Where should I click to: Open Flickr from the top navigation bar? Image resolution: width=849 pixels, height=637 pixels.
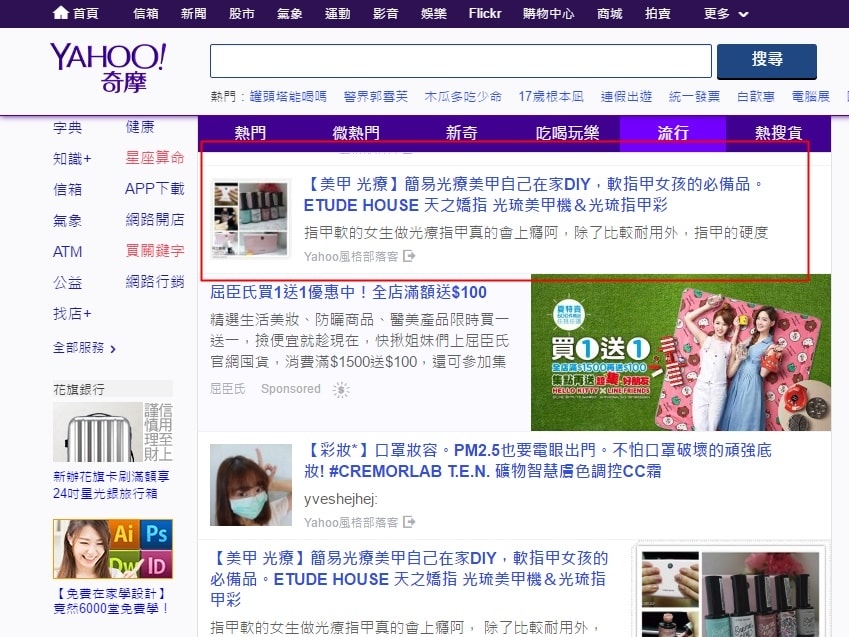point(492,14)
